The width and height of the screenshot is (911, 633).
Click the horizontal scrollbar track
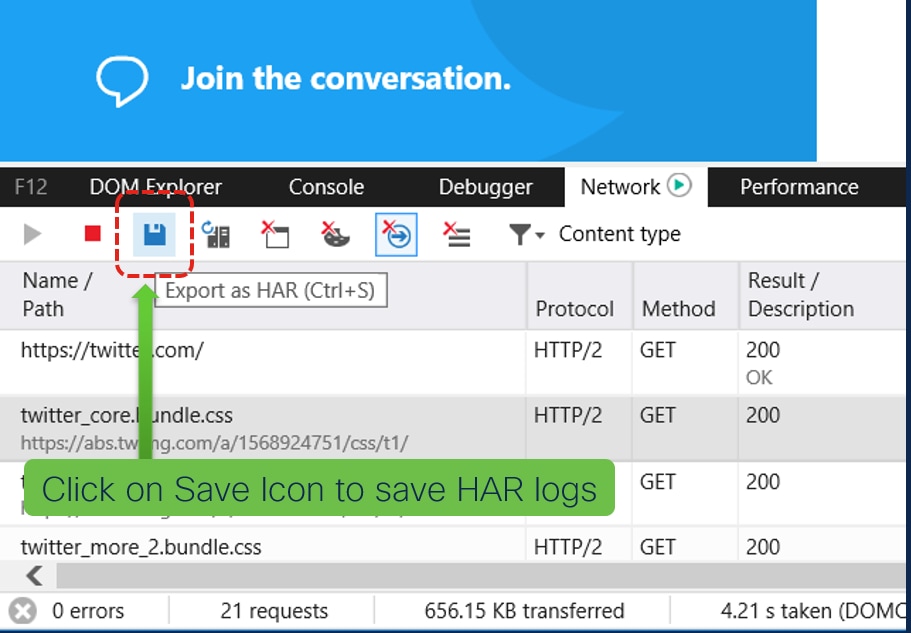(481, 576)
